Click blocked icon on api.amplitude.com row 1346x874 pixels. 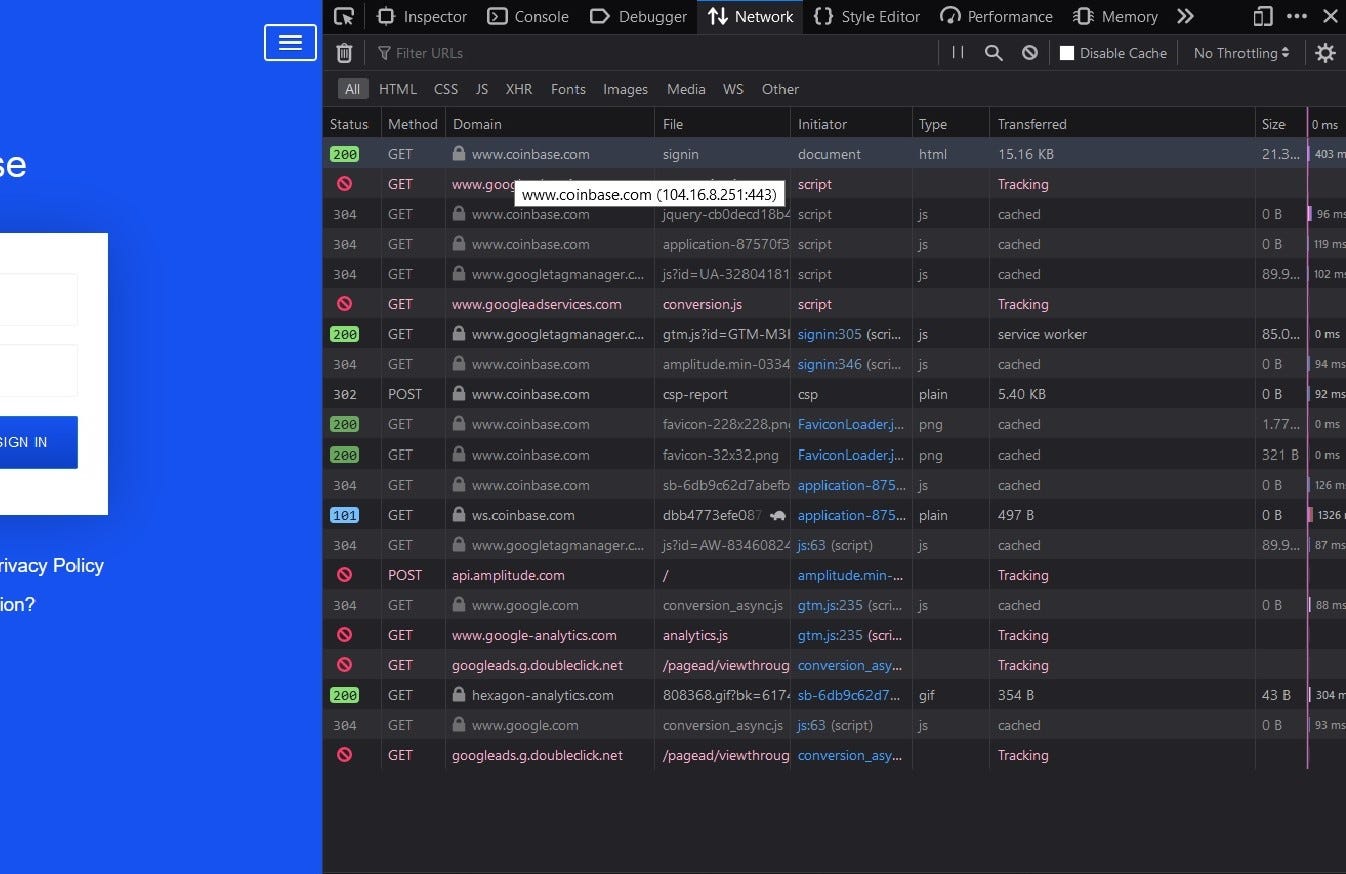[x=344, y=575]
